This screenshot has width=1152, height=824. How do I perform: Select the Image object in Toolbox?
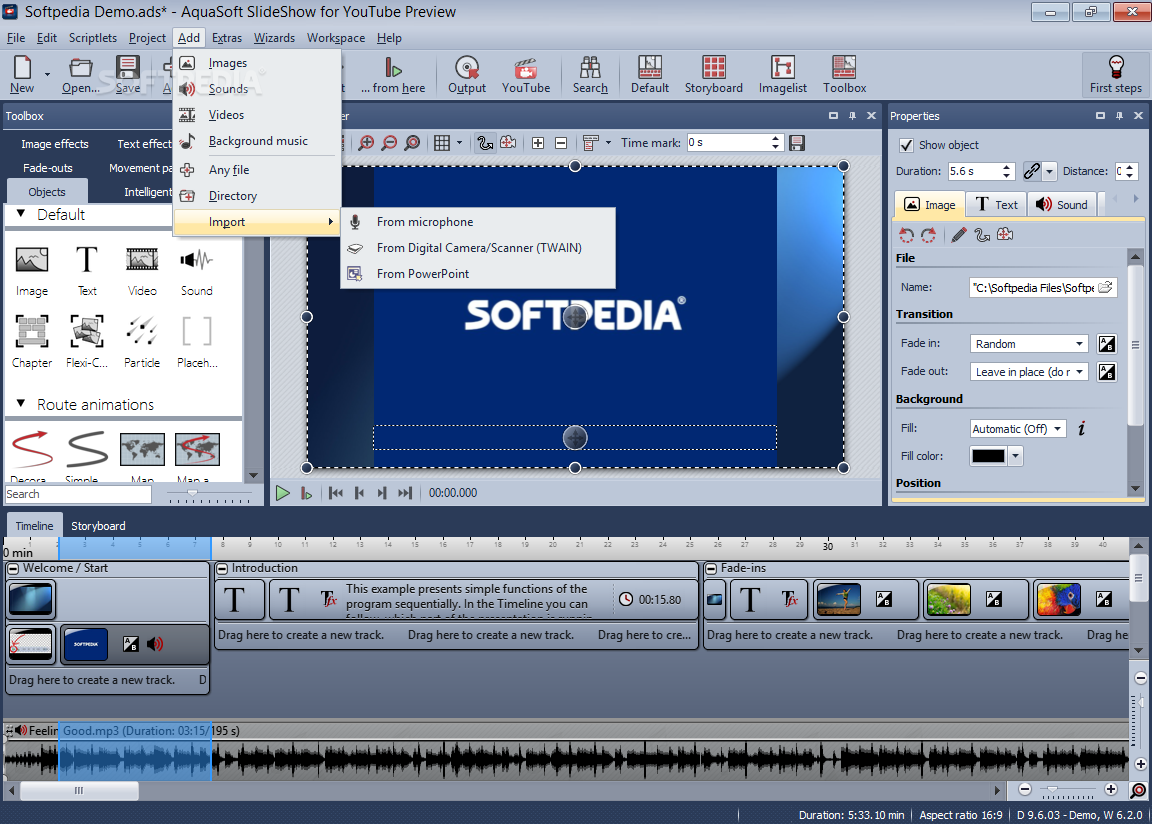32,270
